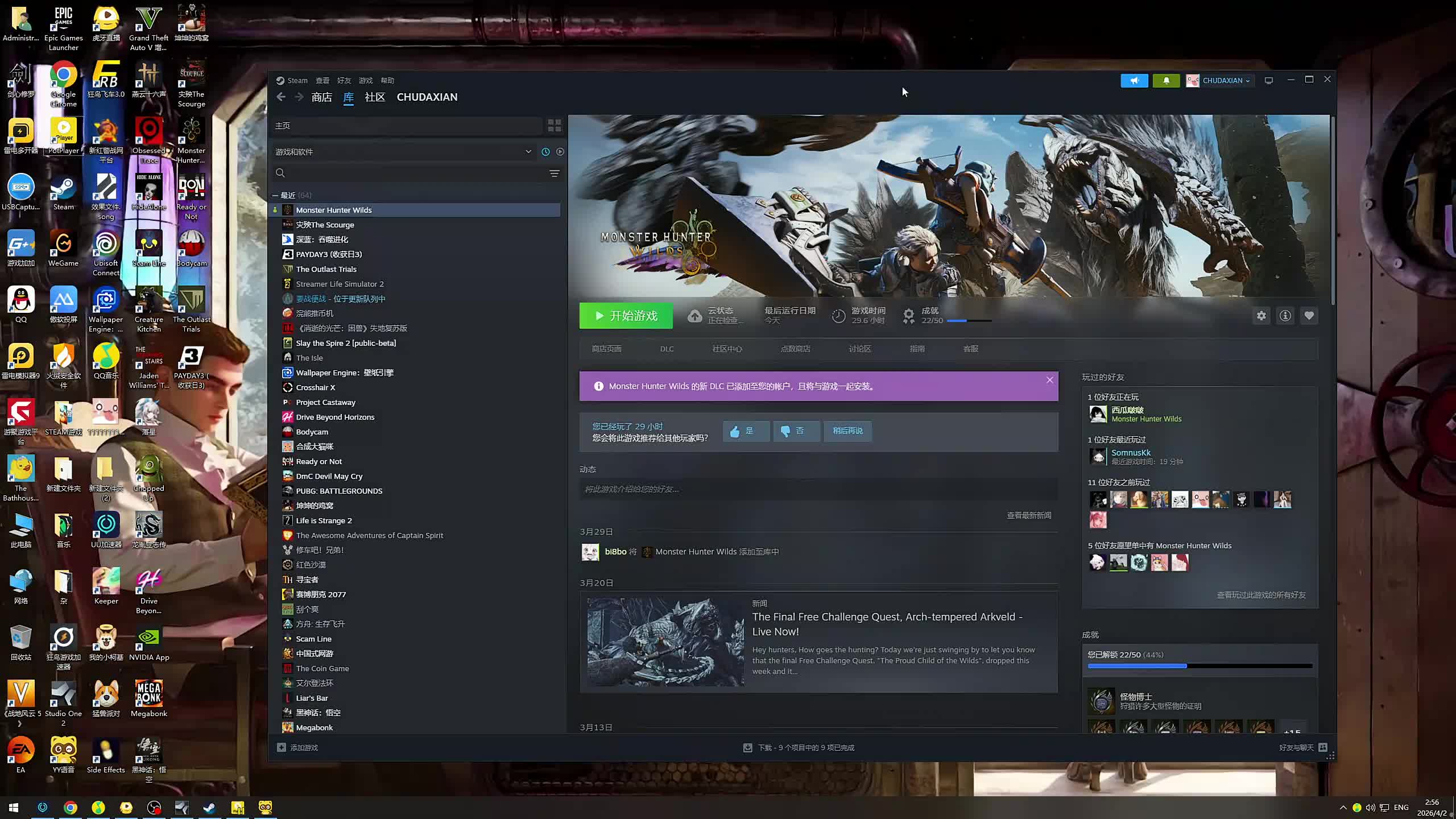Switch to Big Picture mode icon
Screen dimensions: 1456x819
(1268, 80)
